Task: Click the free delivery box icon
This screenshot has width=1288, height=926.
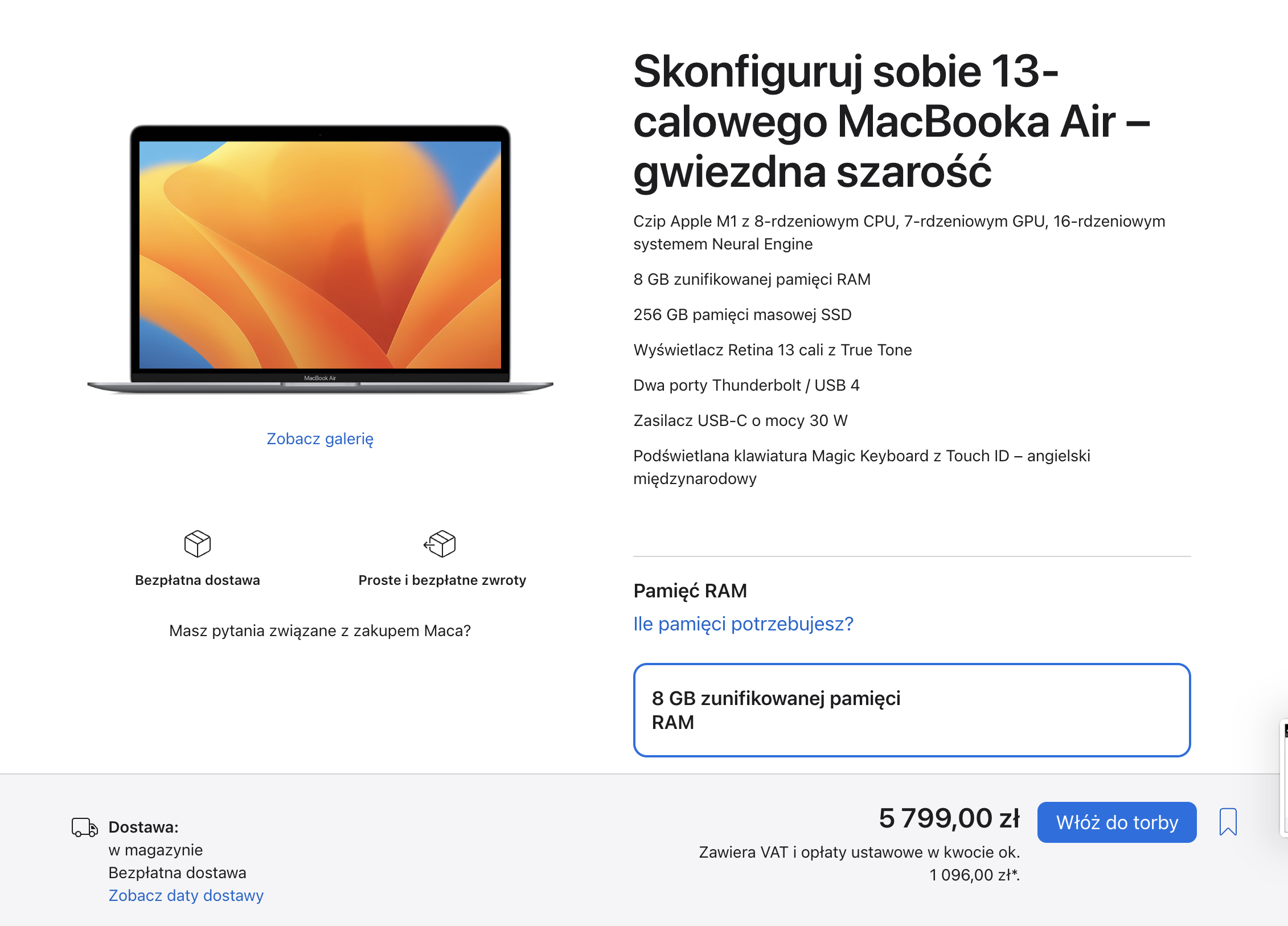Action: point(198,544)
